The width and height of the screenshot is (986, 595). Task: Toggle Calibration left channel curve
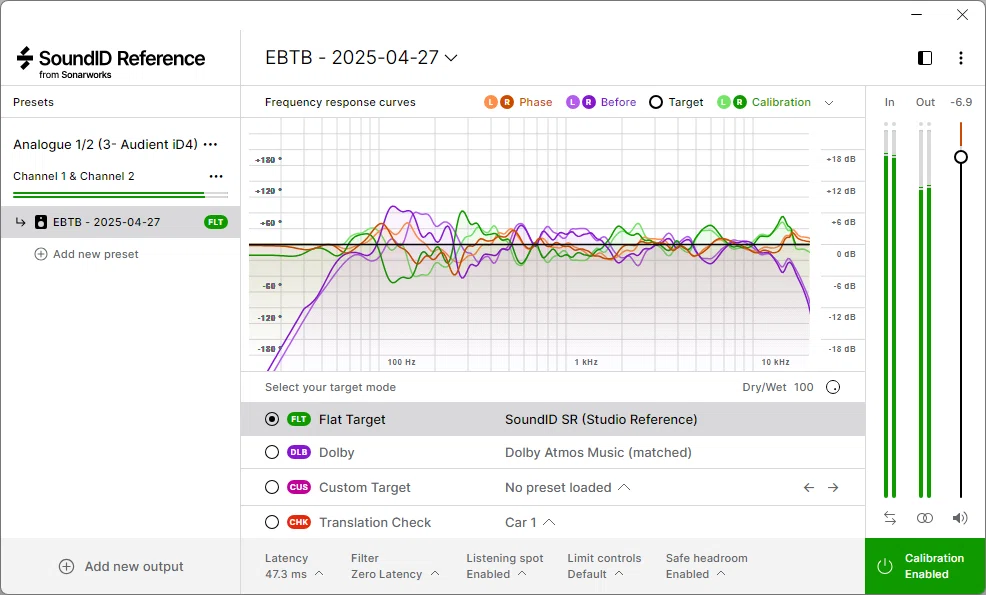[724, 102]
